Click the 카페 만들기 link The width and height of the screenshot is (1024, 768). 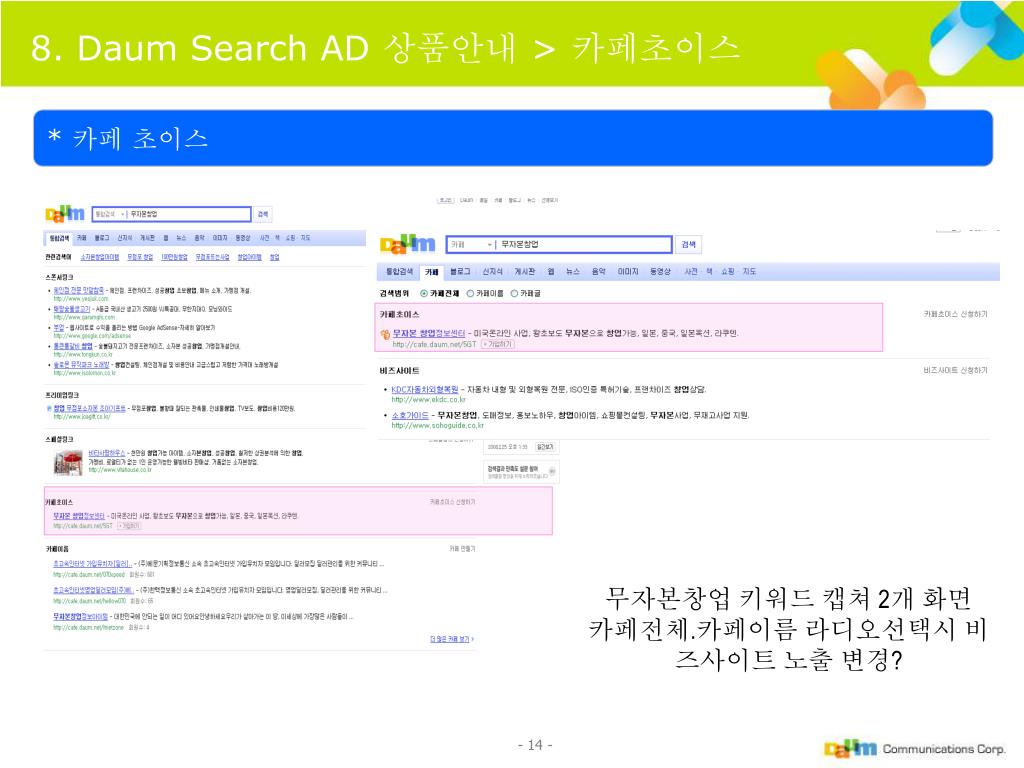pyautogui.click(x=462, y=549)
